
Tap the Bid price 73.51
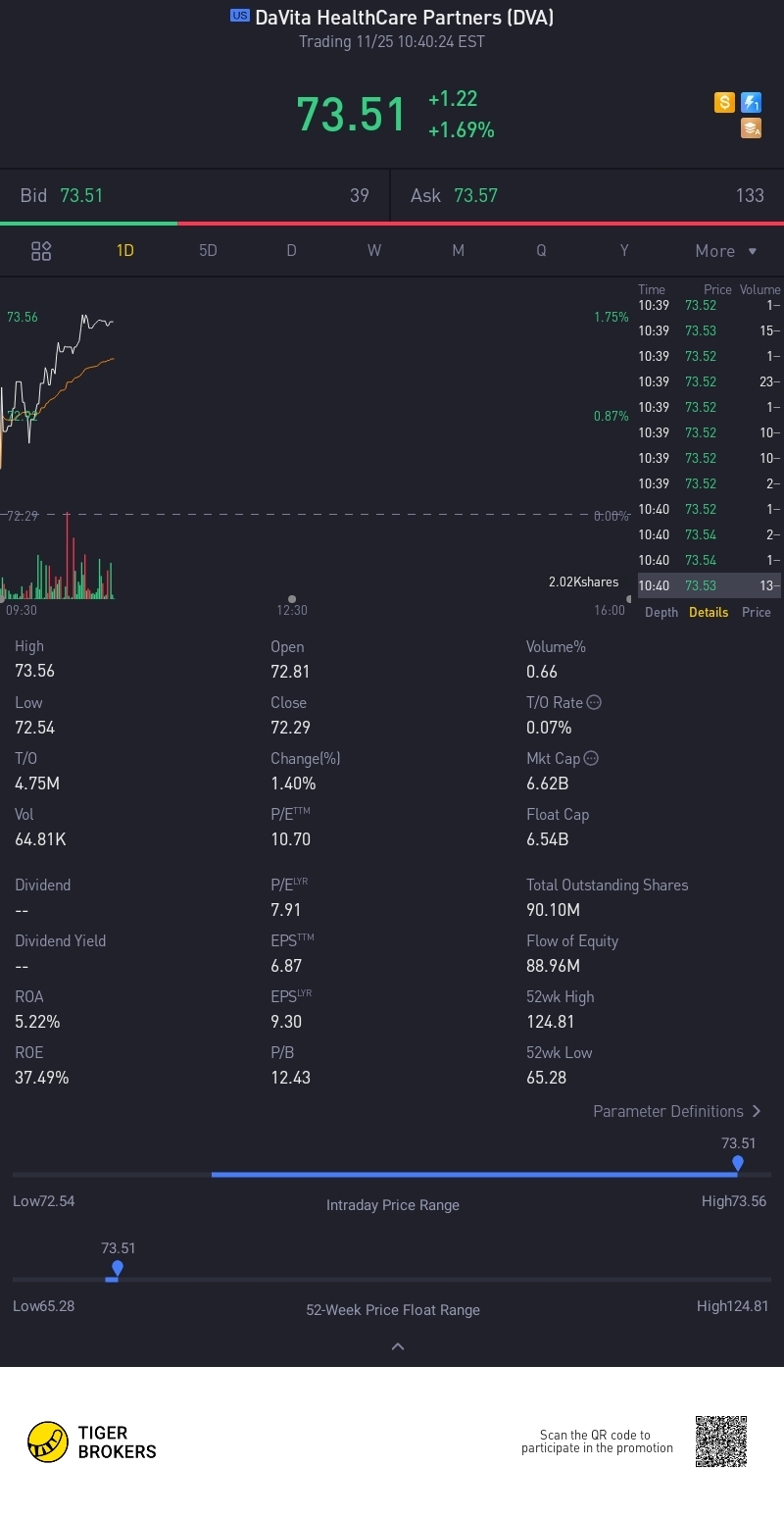[x=81, y=195]
